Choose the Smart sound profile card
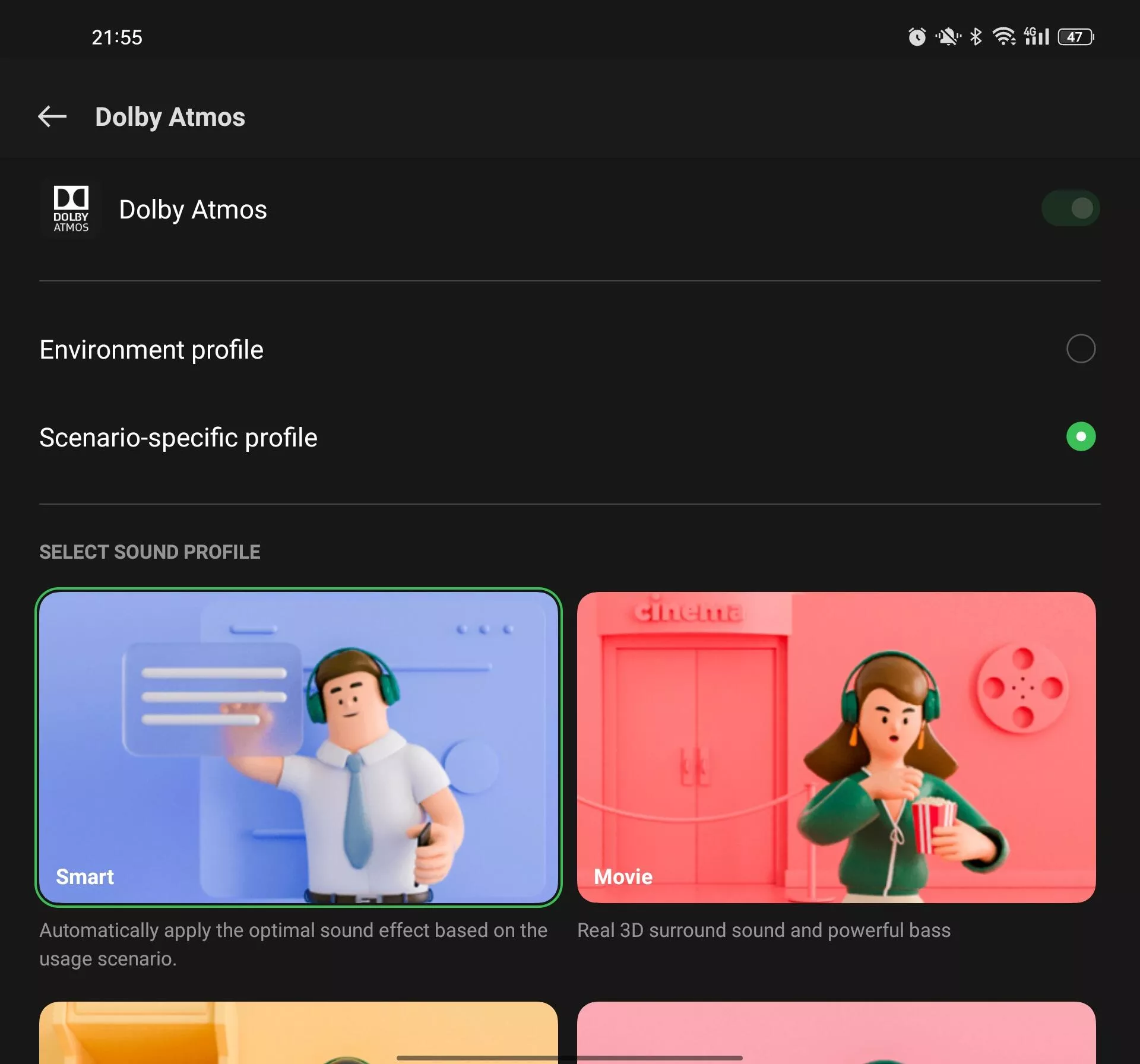This screenshot has width=1140, height=1064. tap(299, 748)
